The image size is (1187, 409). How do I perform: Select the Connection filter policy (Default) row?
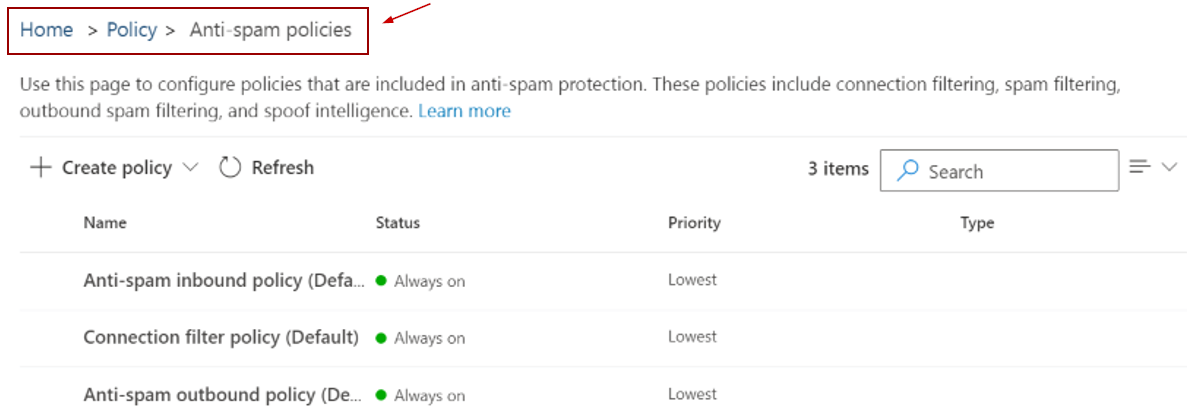[x=220, y=337]
